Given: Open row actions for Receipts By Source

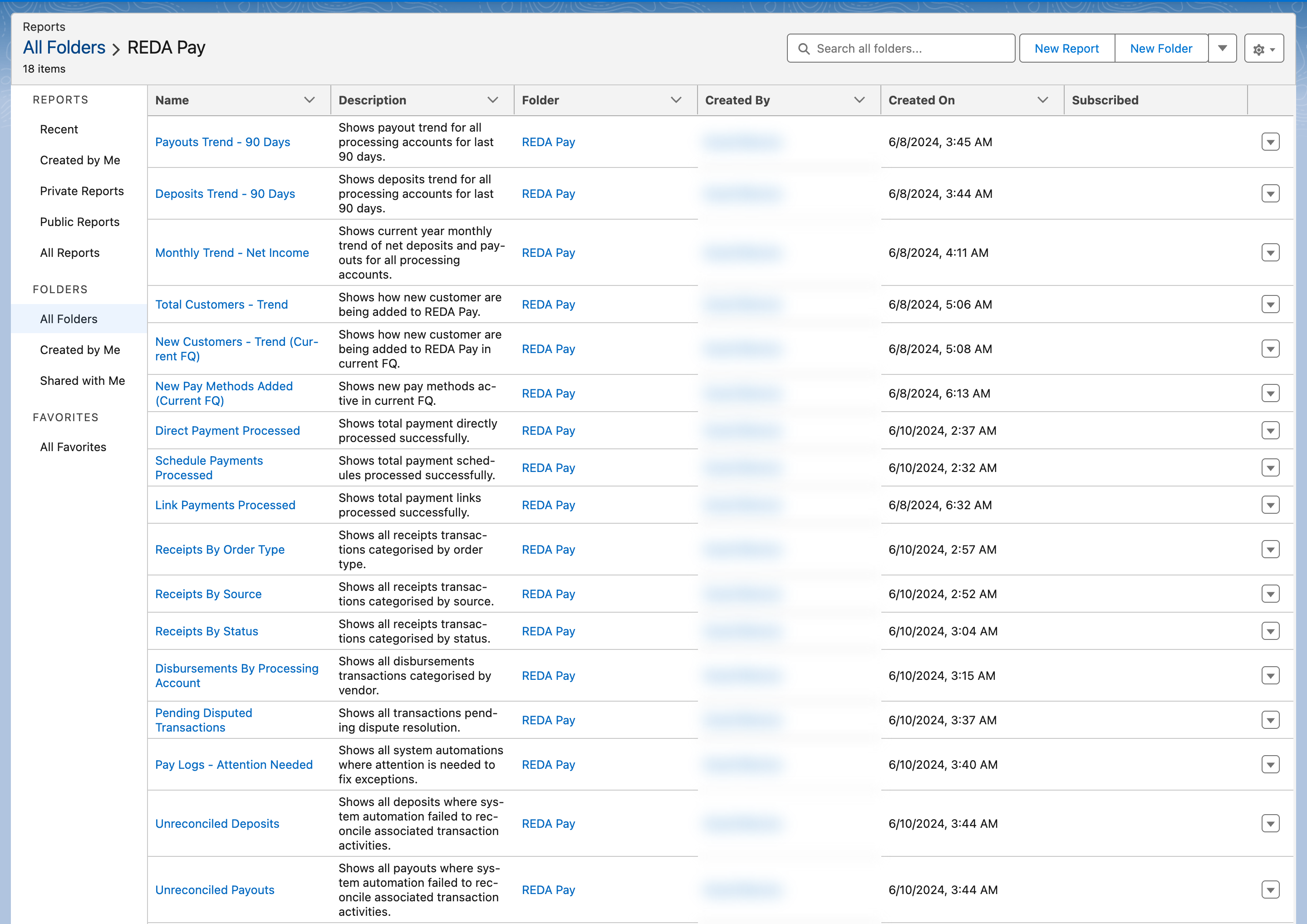Looking at the screenshot, I should 1270,595.
